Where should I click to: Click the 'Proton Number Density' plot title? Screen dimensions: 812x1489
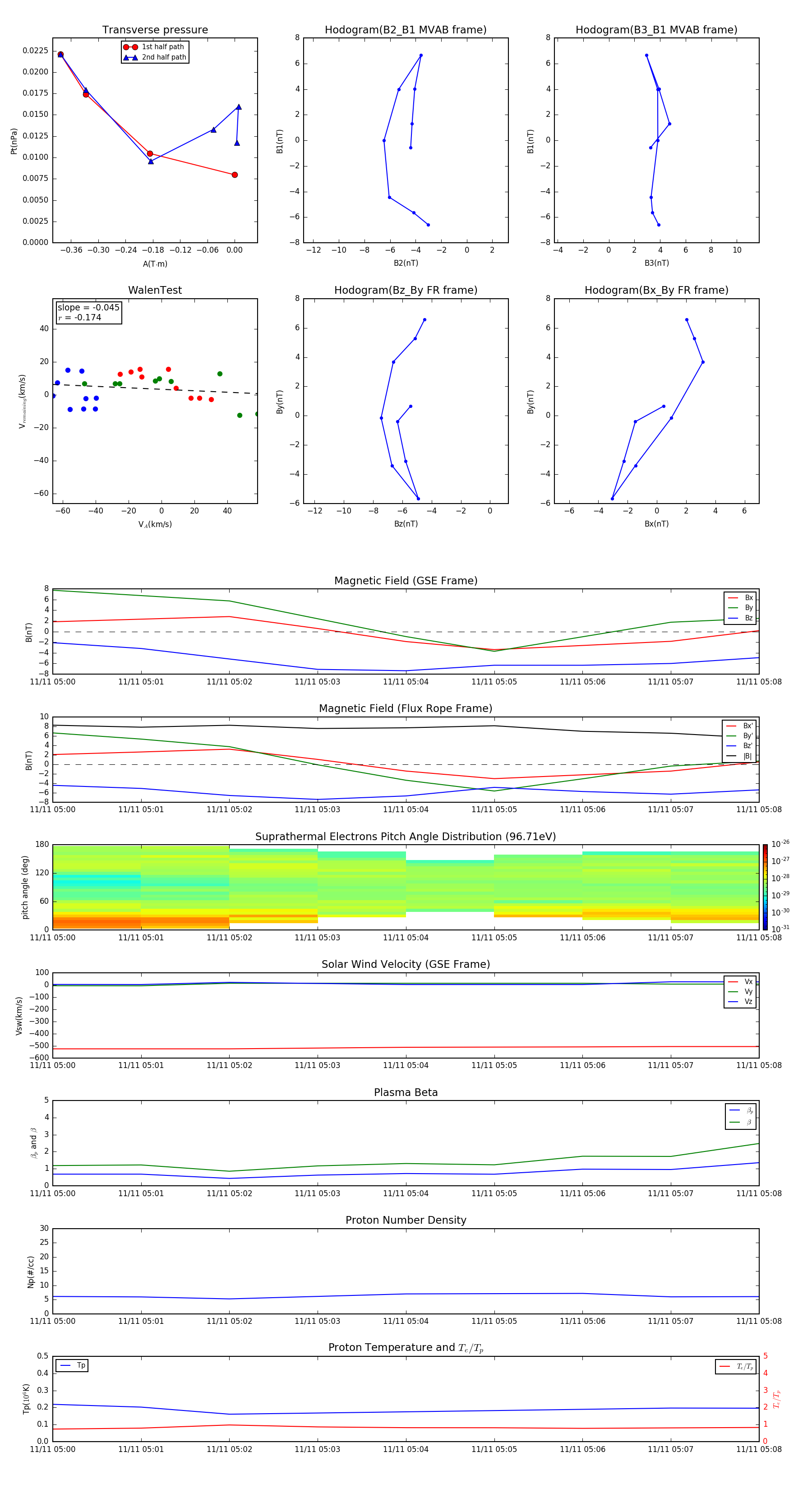406,1220
